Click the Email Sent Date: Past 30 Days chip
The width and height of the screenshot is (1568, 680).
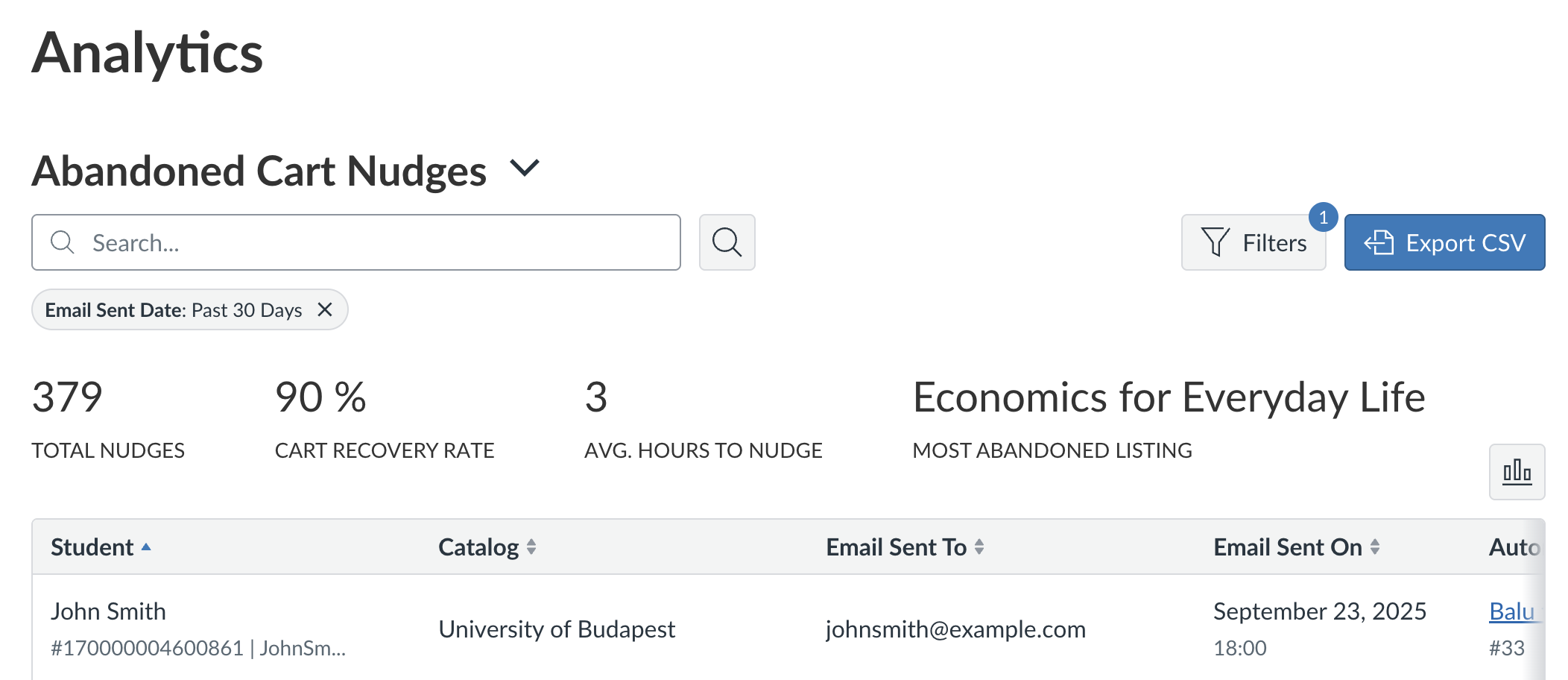coord(173,309)
